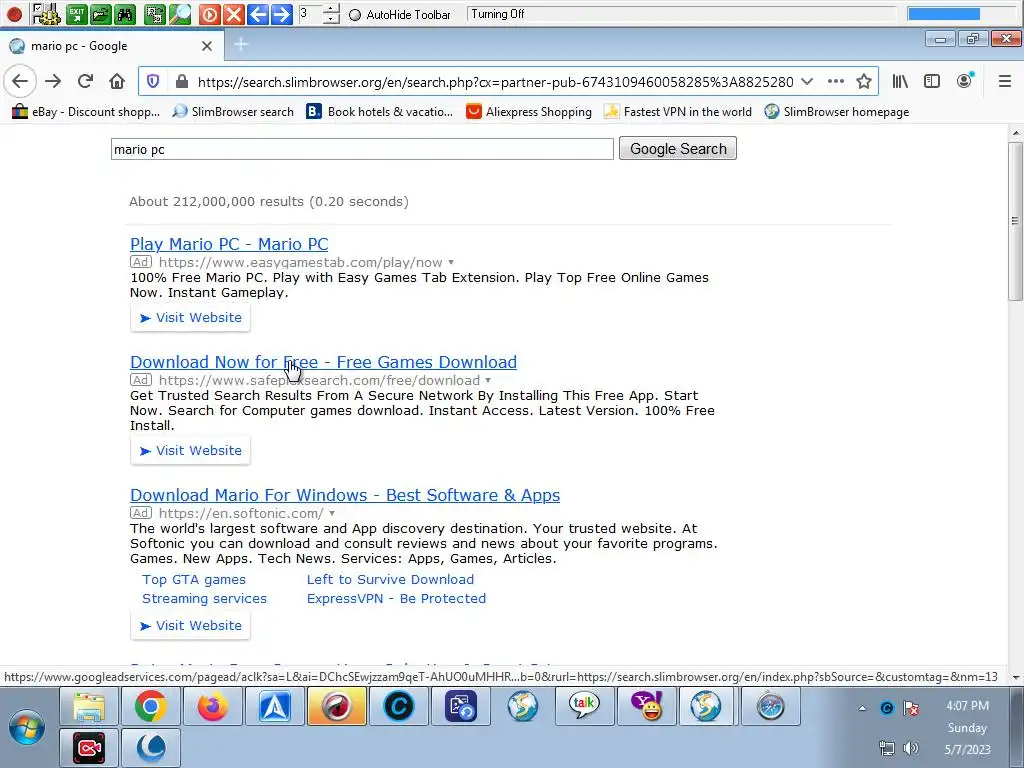1024x768 pixels.
Task: Click the tracking protection shield icon
Action: [153, 81]
